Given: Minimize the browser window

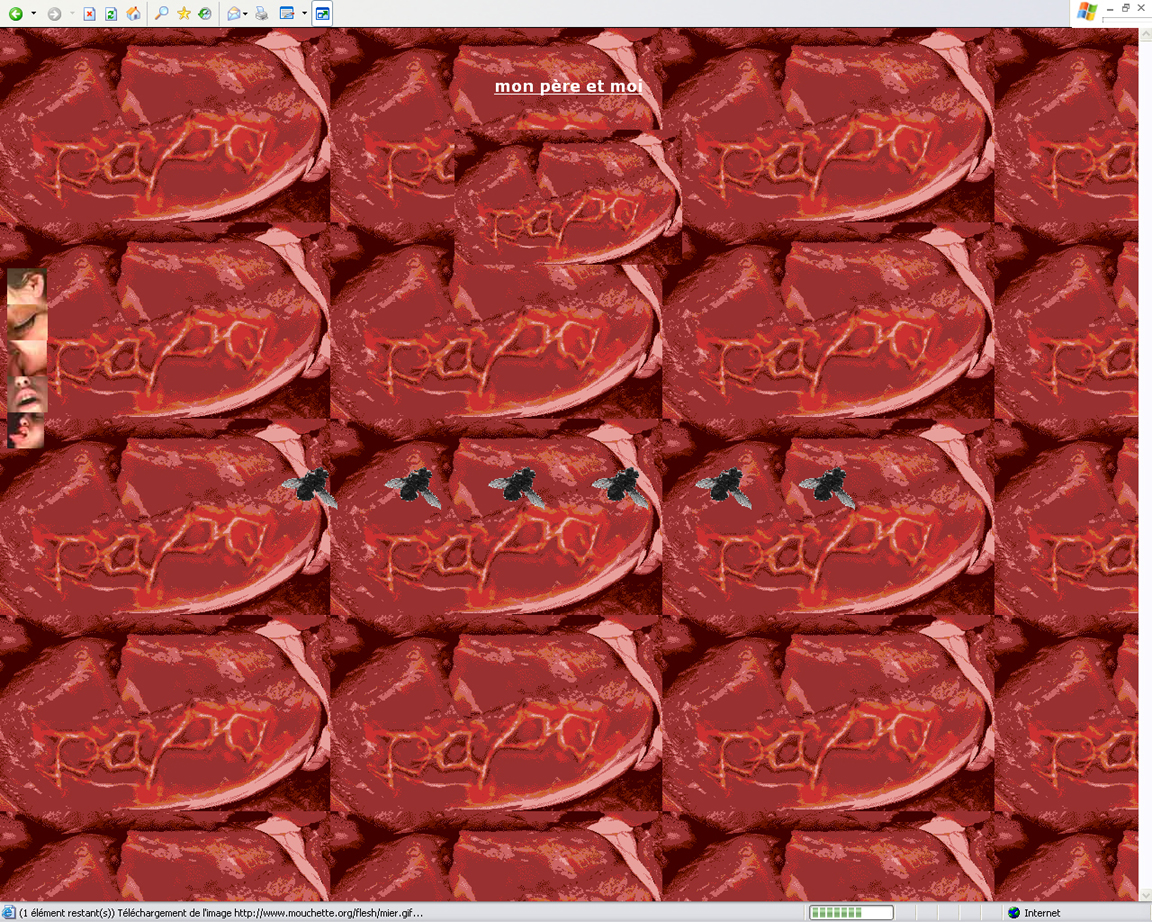Looking at the screenshot, I should pyautogui.click(x=1110, y=8).
